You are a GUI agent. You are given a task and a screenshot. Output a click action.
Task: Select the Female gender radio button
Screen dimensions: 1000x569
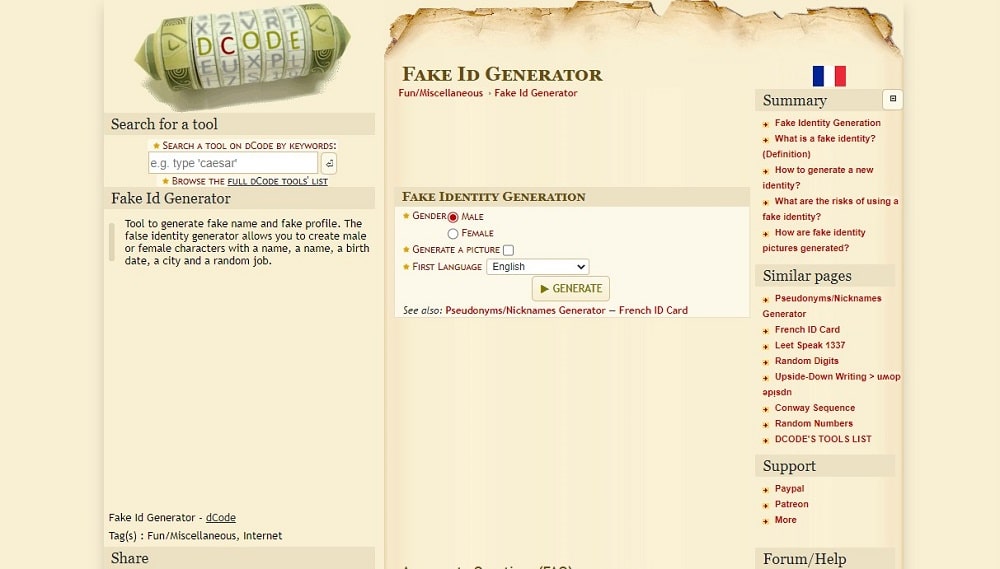(453, 233)
